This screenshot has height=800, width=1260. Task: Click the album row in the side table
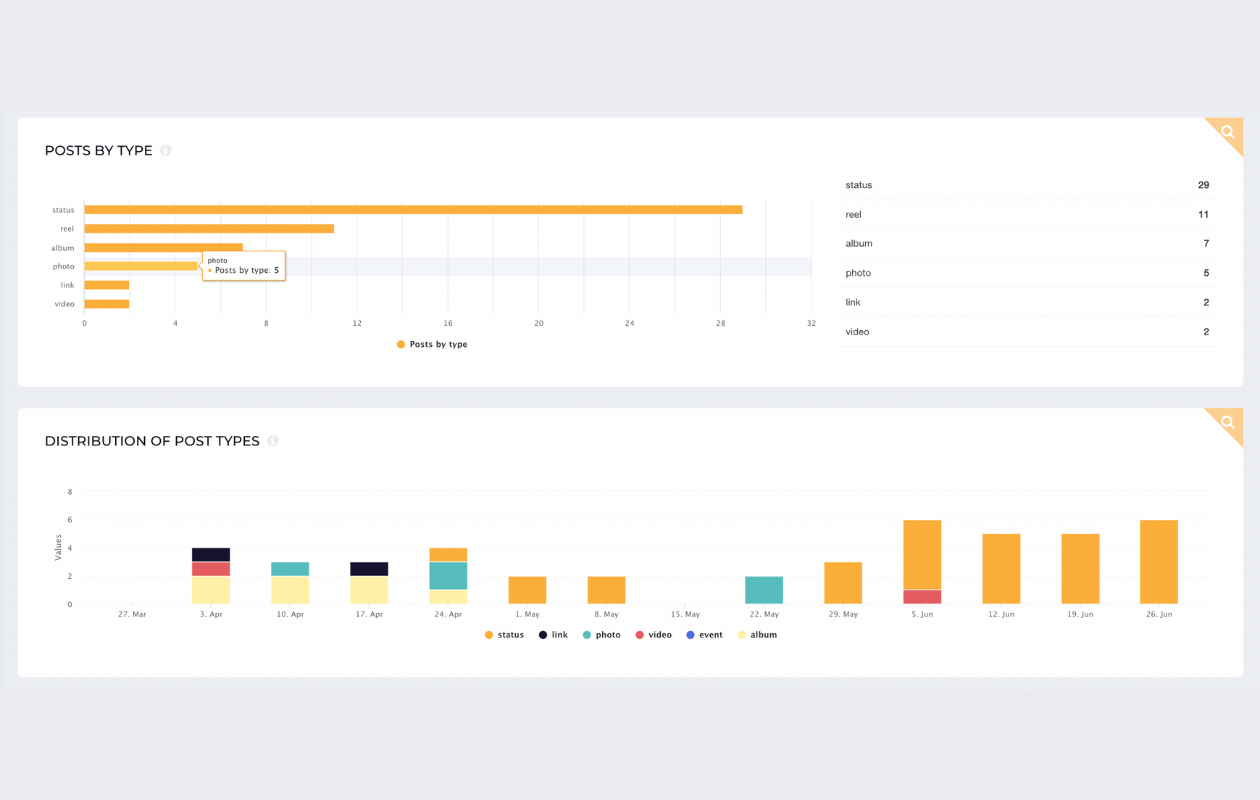[x=1028, y=243]
